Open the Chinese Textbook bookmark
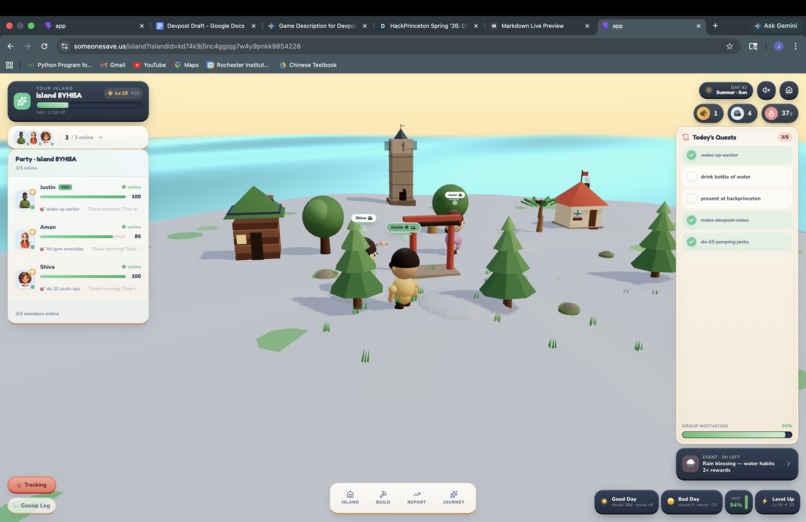806x522 pixels. click(x=308, y=65)
